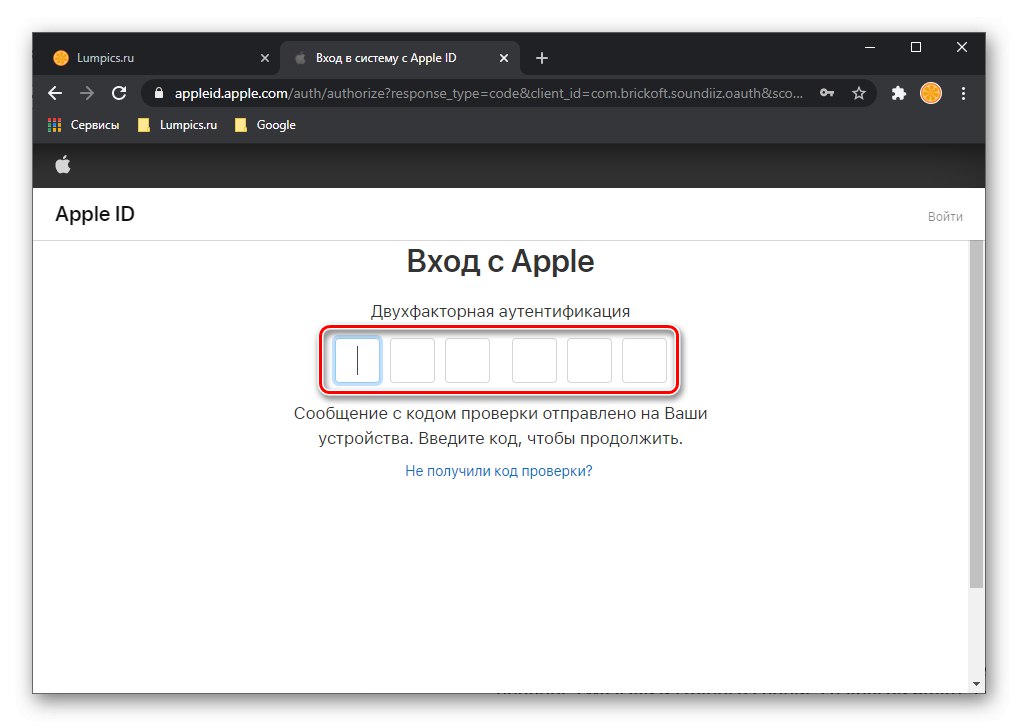Viewport: 1018px width, 726px height.
Task: Reload the Apple ID page
Action: pos(119,94)
